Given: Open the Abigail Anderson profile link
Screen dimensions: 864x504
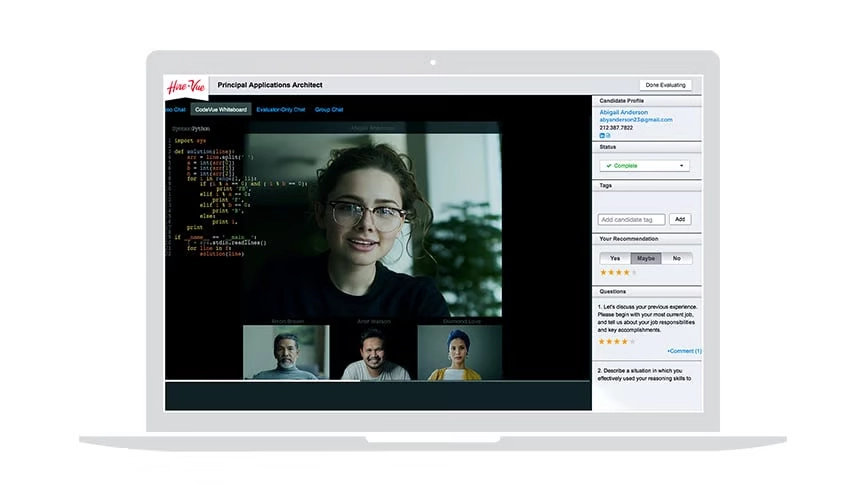Looking at the screenshot, I should tap(624, 112).
